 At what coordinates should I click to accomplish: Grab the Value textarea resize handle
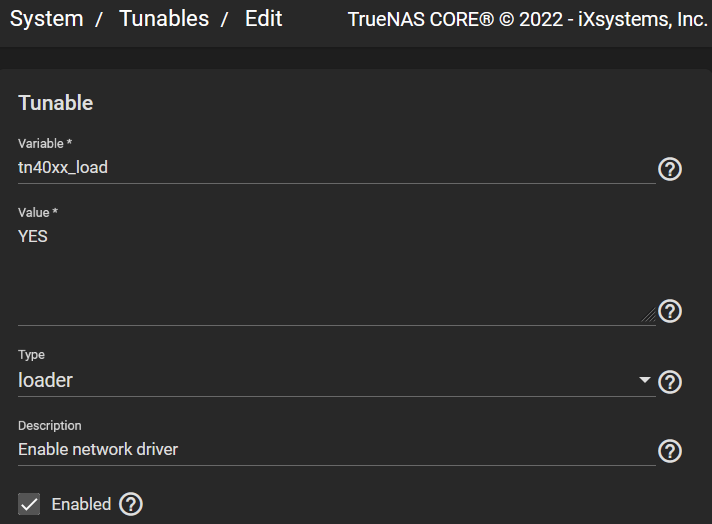(x=648, y=315)
